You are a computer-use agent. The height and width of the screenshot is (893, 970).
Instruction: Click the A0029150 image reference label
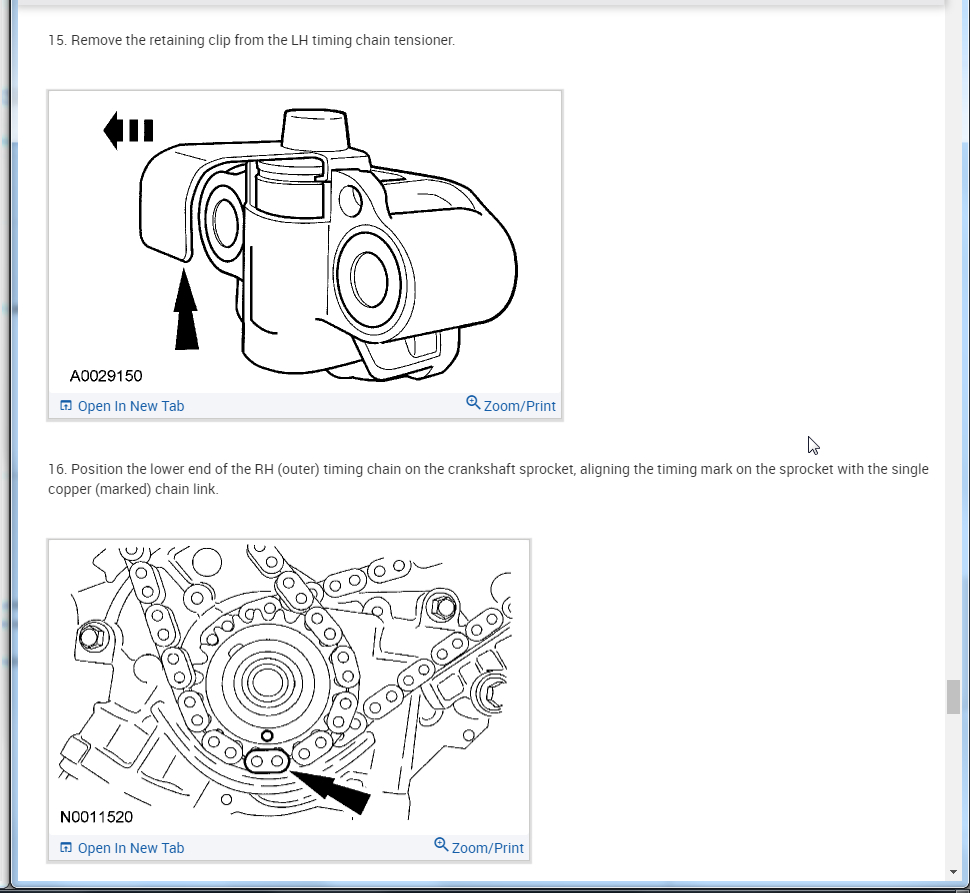pos(106,376)
